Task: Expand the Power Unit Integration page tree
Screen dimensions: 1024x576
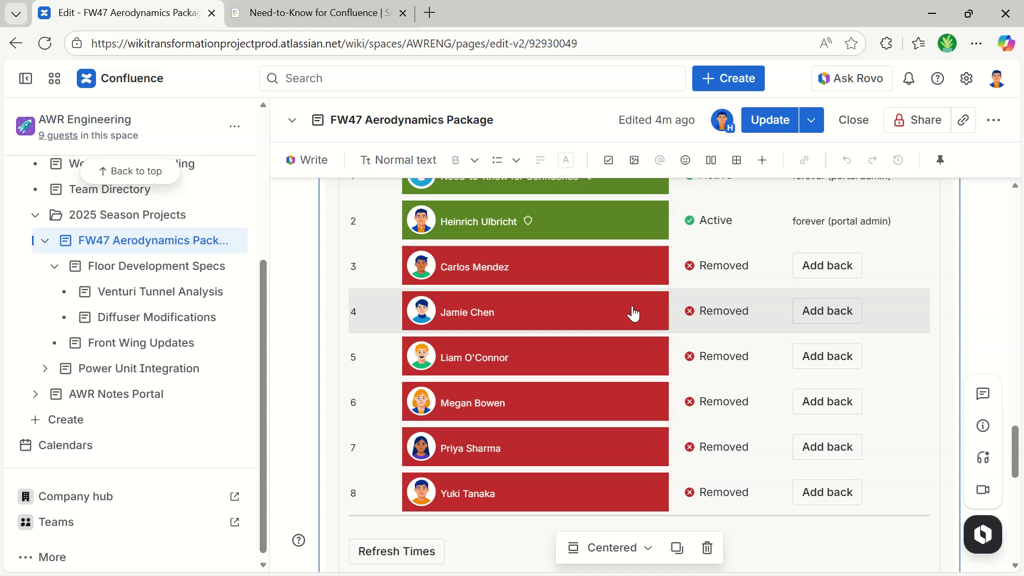Action: click(x=45, y=369)
